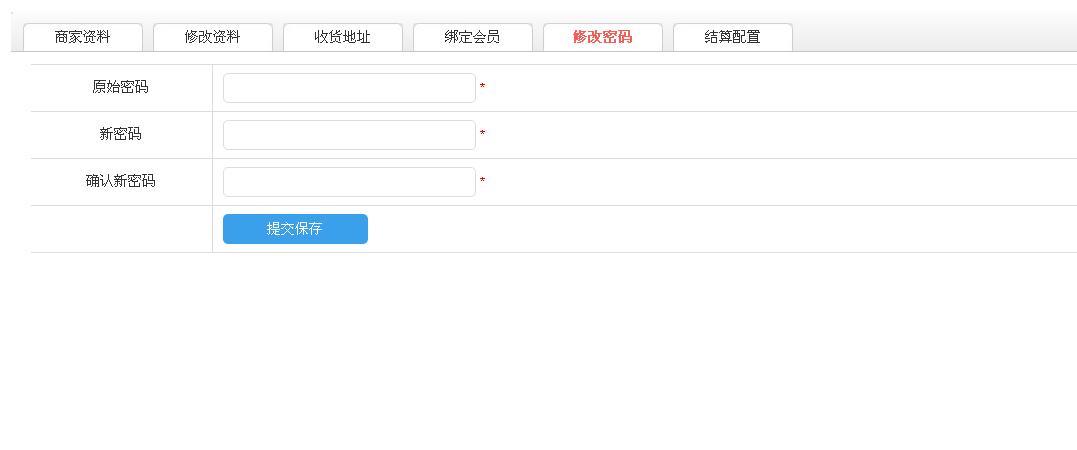Click empty tab strip after 结算配置
This screenshot has height=450, width=1077.
click(x=930, y=37)
